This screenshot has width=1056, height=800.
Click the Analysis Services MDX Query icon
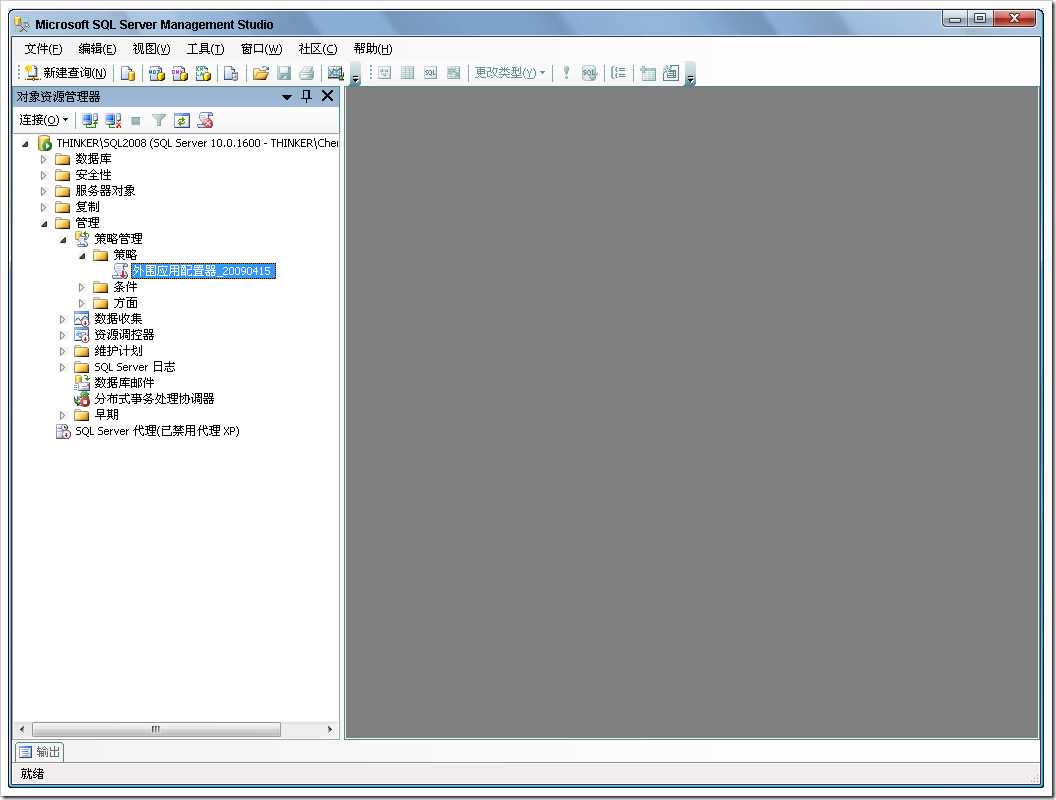pyautogui.click(x=156, y=73)
